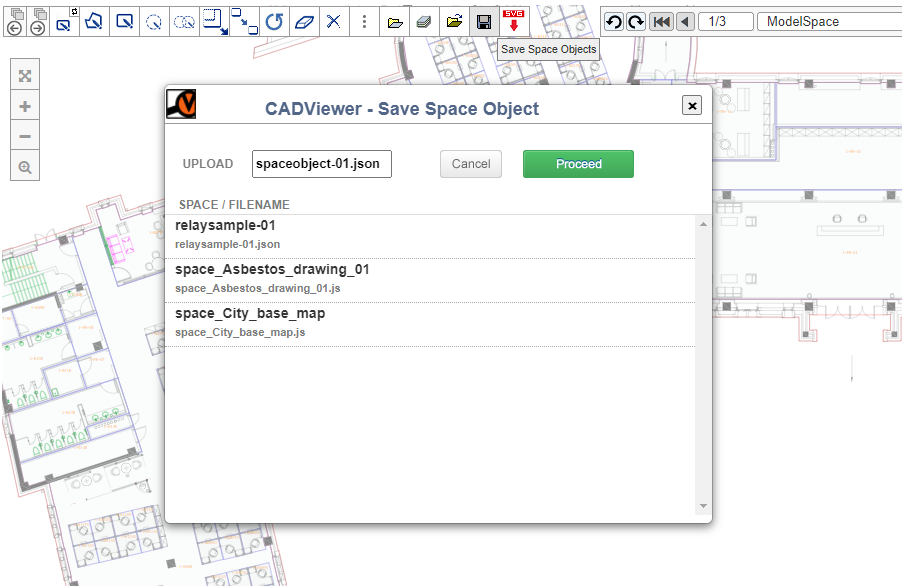Viewport: 902px width, 586px height.
Task: Click the CADViewer logo in dialog
Action: tap(181, 104)
